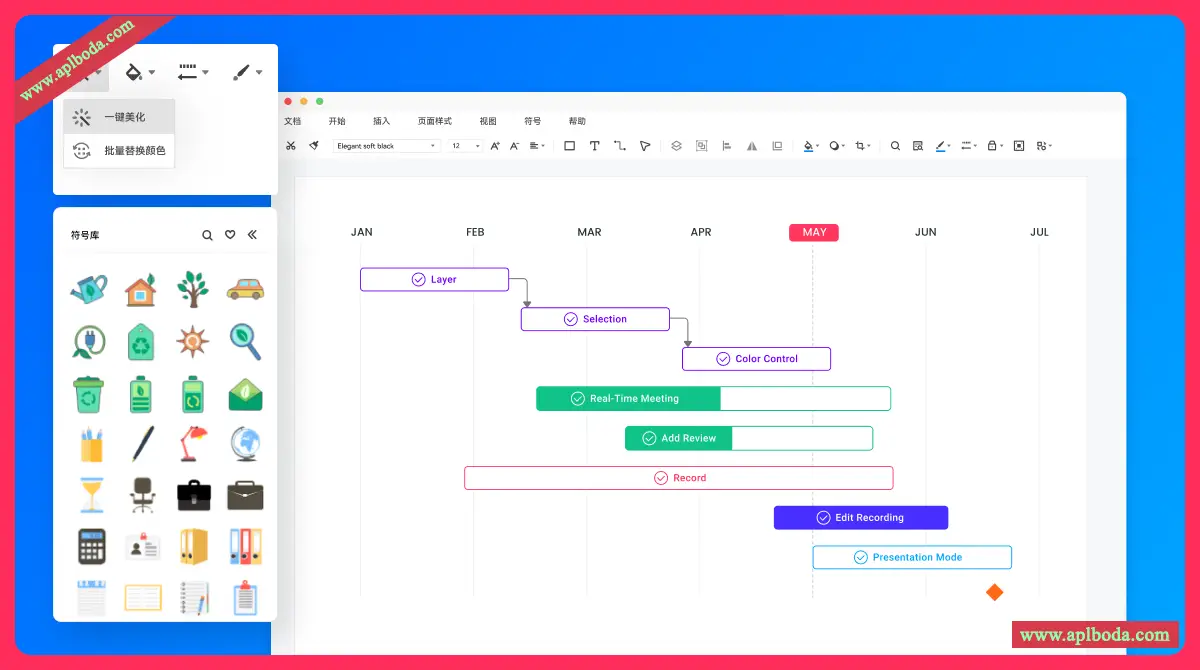This screenshot has height=670, width=1200.
Task: Select the rectangle shape tool
Action: (x=570, y=146)
